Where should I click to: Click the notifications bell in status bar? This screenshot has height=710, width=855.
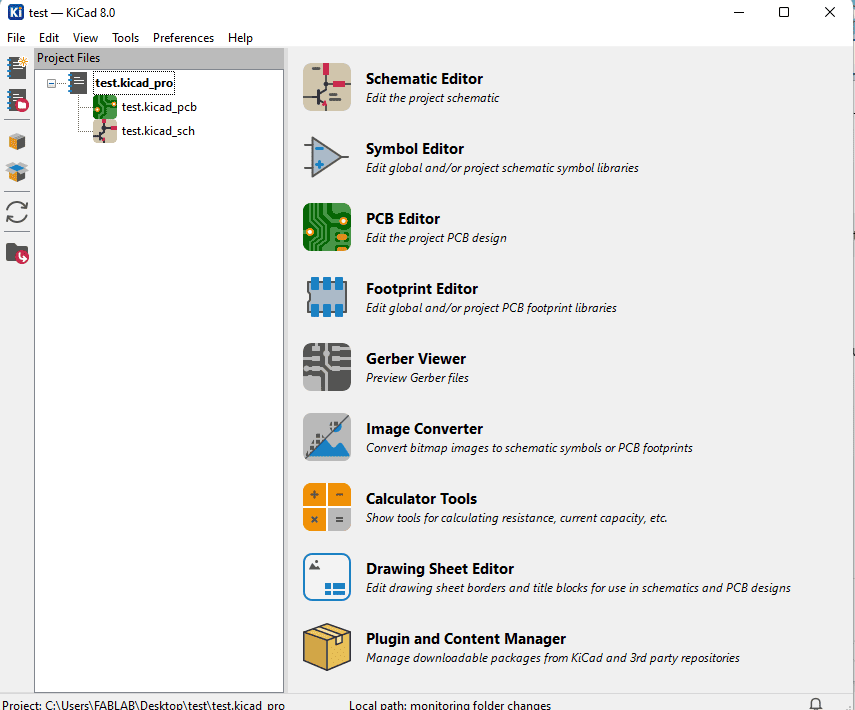pos(816,704)
